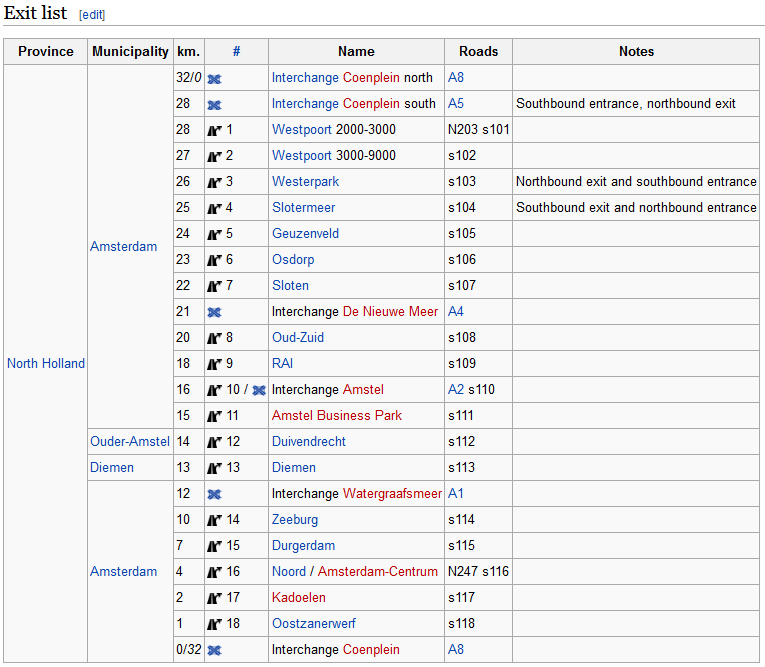The height and width of the screenshot is (667, 765).
Task: Click the interchange icon in Coenplein north row
Action: pos(214,78)
